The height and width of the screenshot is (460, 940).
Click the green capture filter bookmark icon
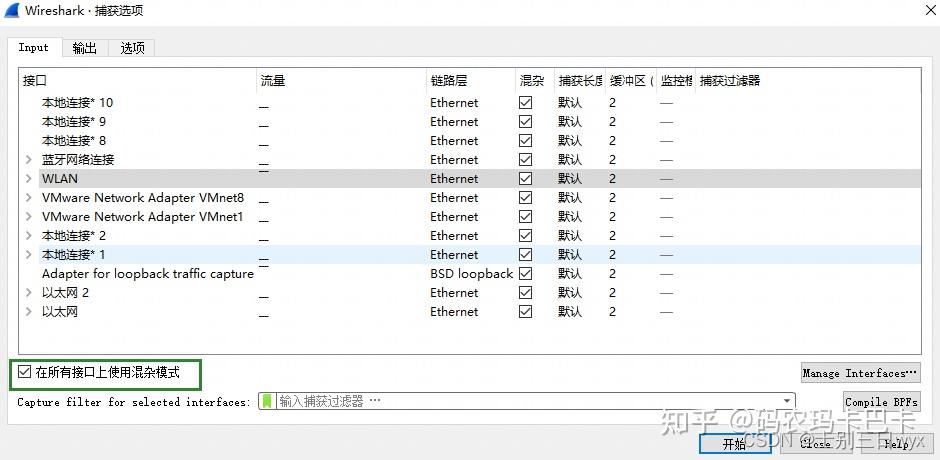[267, 401]
